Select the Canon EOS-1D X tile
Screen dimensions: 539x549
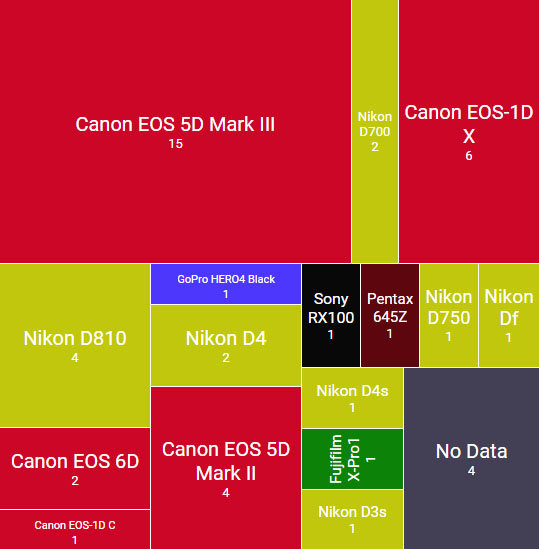click(x=469, y=131)
